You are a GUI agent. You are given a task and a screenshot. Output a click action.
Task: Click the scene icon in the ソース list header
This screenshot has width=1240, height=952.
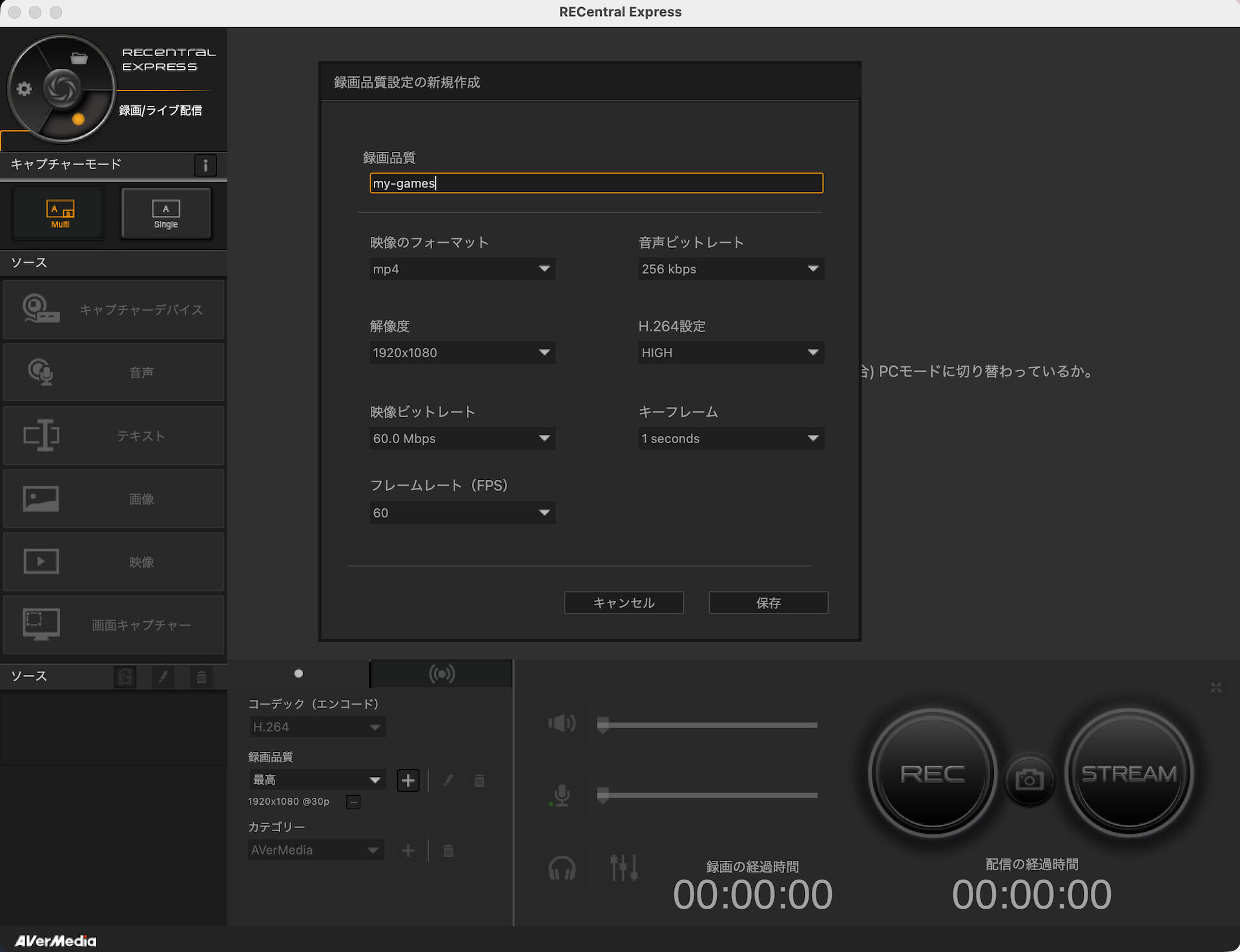click(x=125, y=677)
